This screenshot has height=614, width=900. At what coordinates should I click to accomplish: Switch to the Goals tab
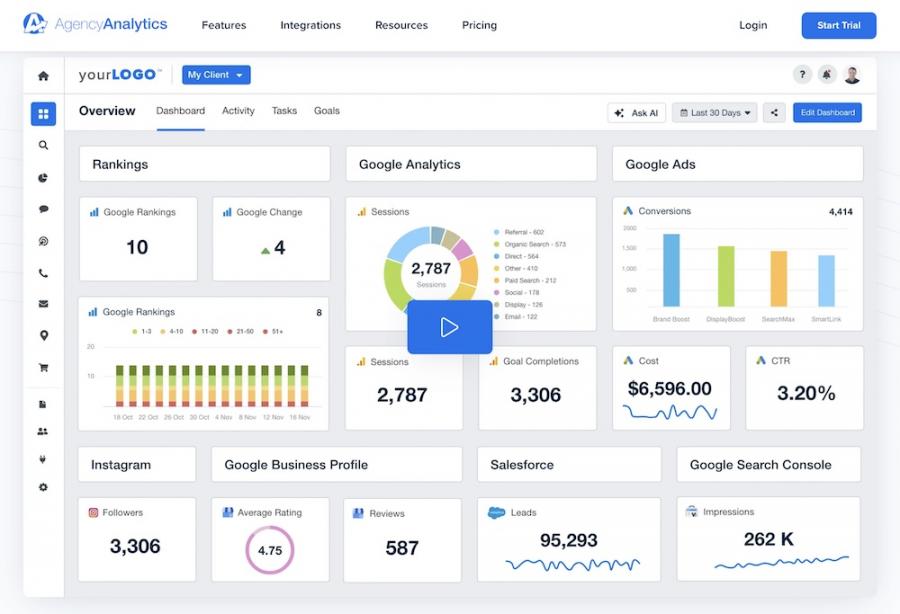(327, 111)
